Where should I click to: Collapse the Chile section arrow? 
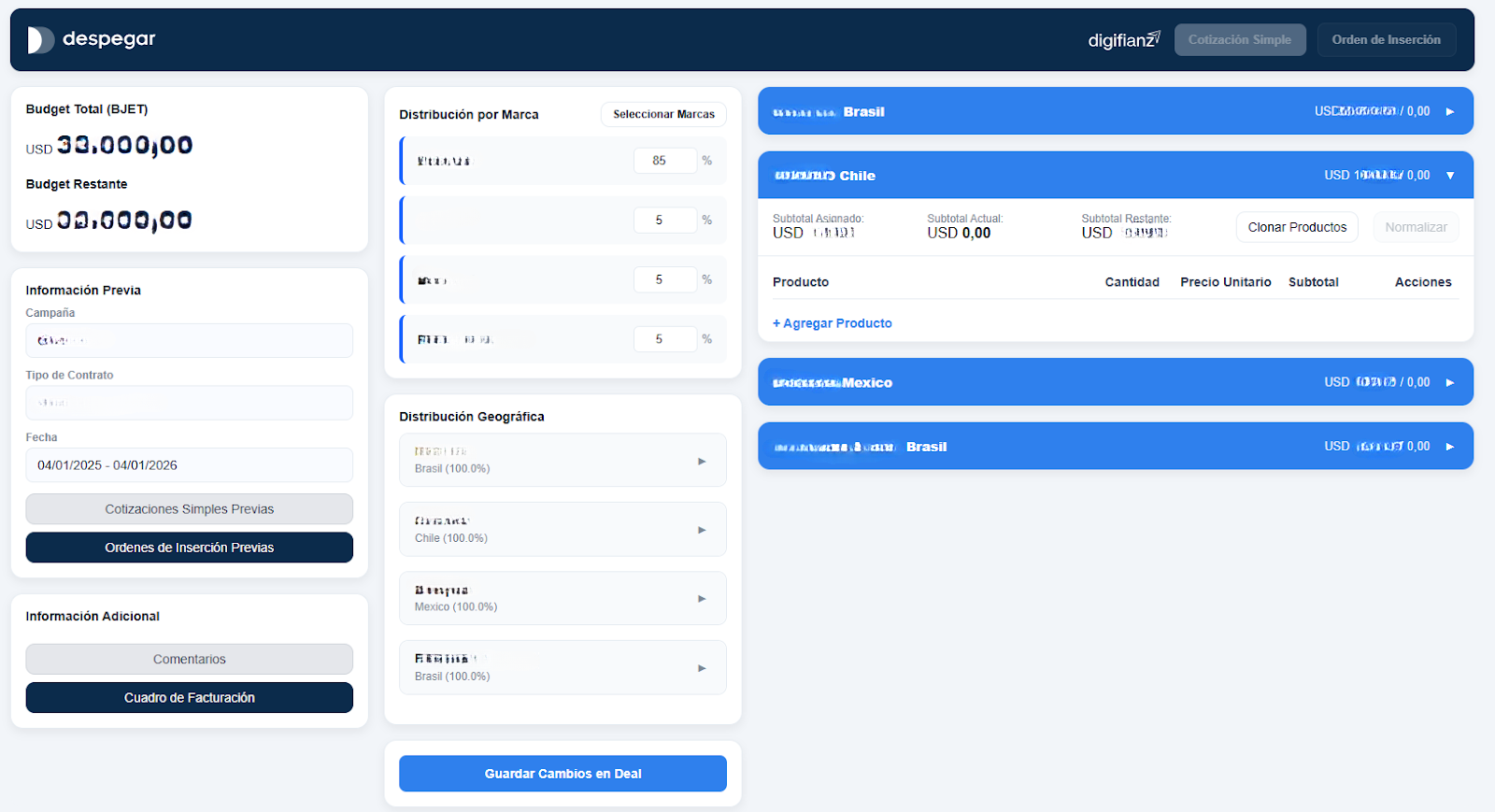(x=1450, y=176)
